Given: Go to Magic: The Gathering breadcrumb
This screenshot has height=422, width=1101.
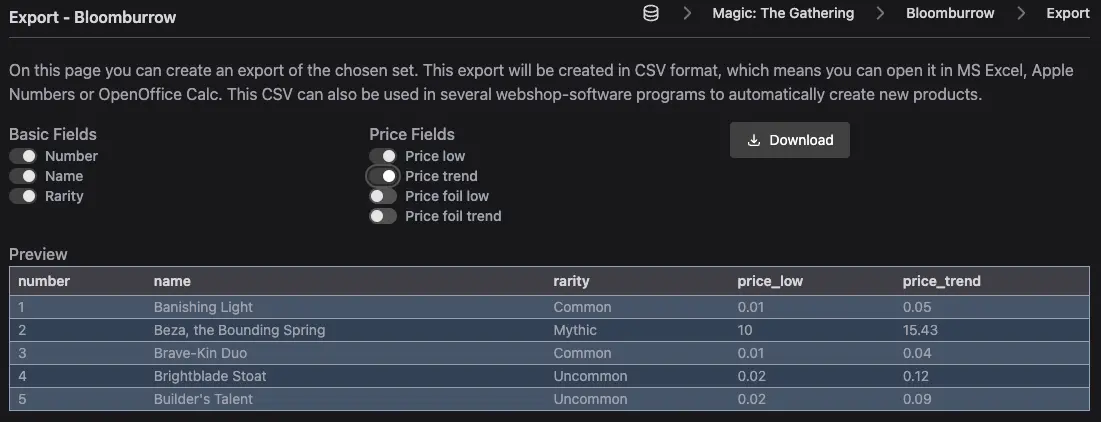Looking at the screenshot, I should click(783, 13).
